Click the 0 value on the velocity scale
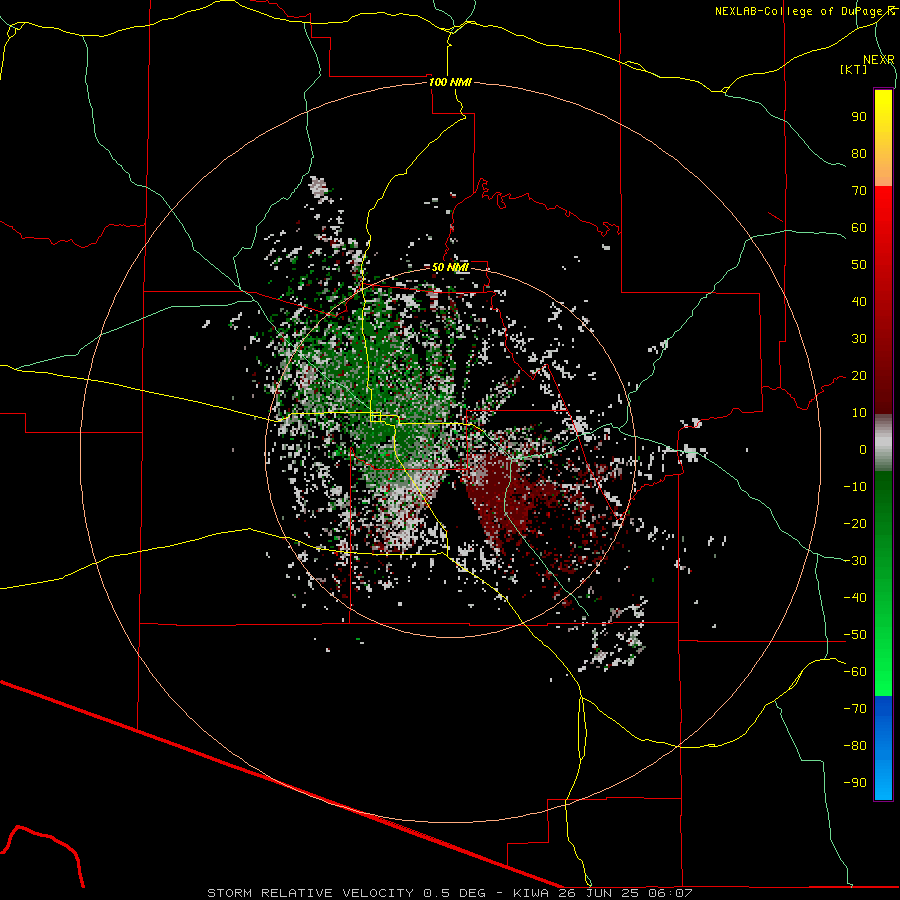This screenshot has width=900, height=900. coord(863,450)
